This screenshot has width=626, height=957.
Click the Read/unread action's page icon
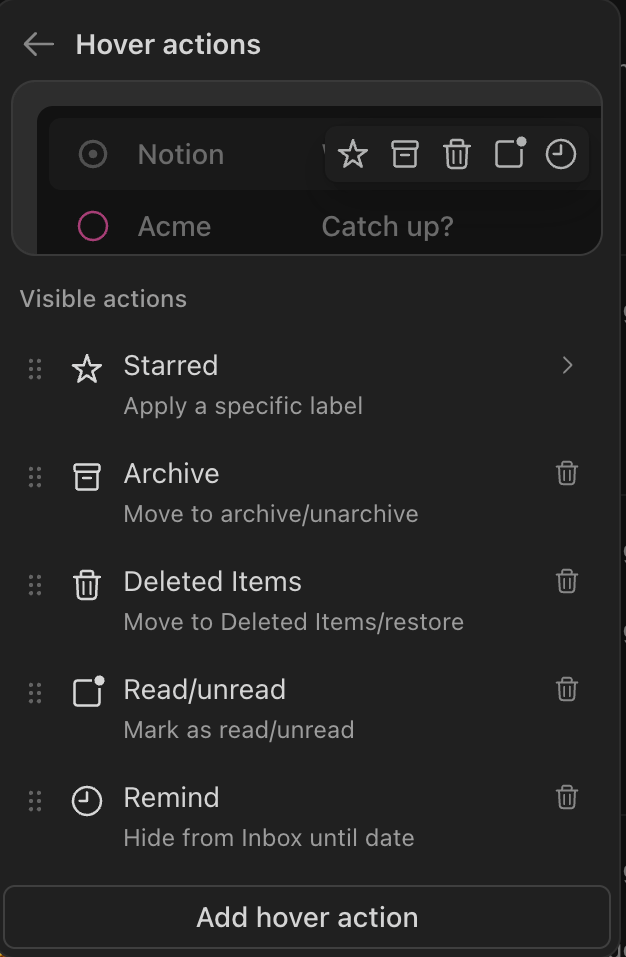point(87,692)
